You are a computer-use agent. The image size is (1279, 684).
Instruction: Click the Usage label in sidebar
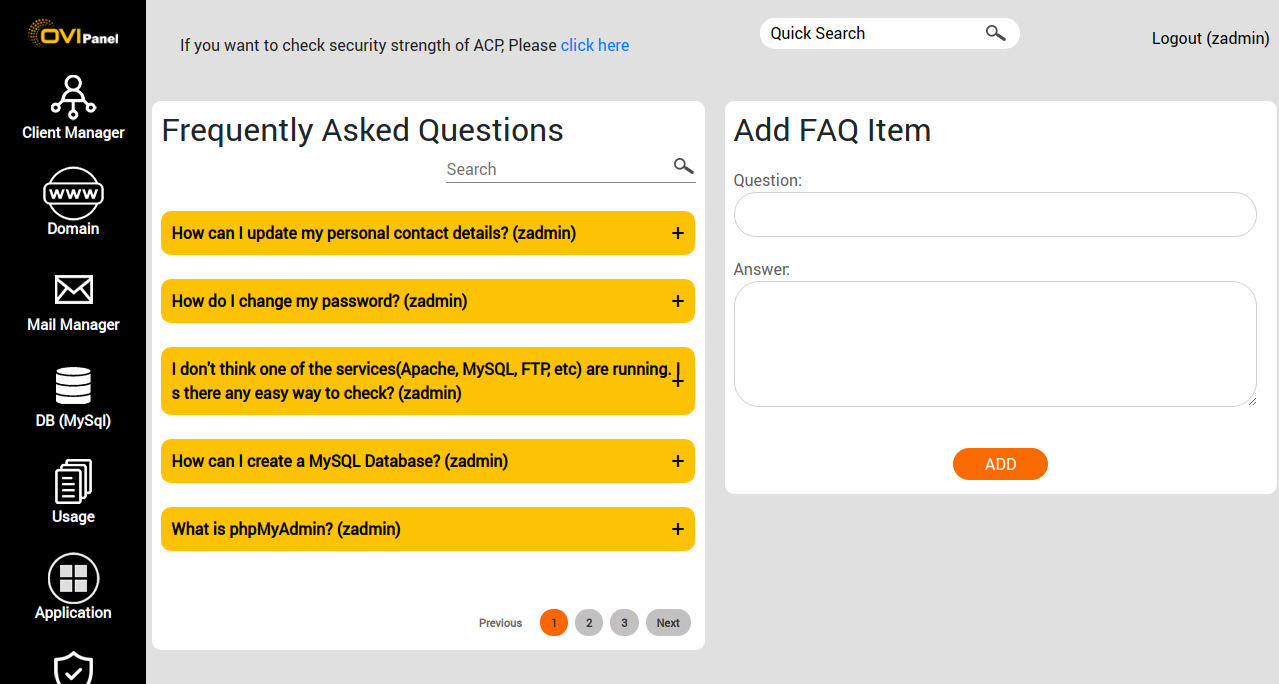coord(73,517)
